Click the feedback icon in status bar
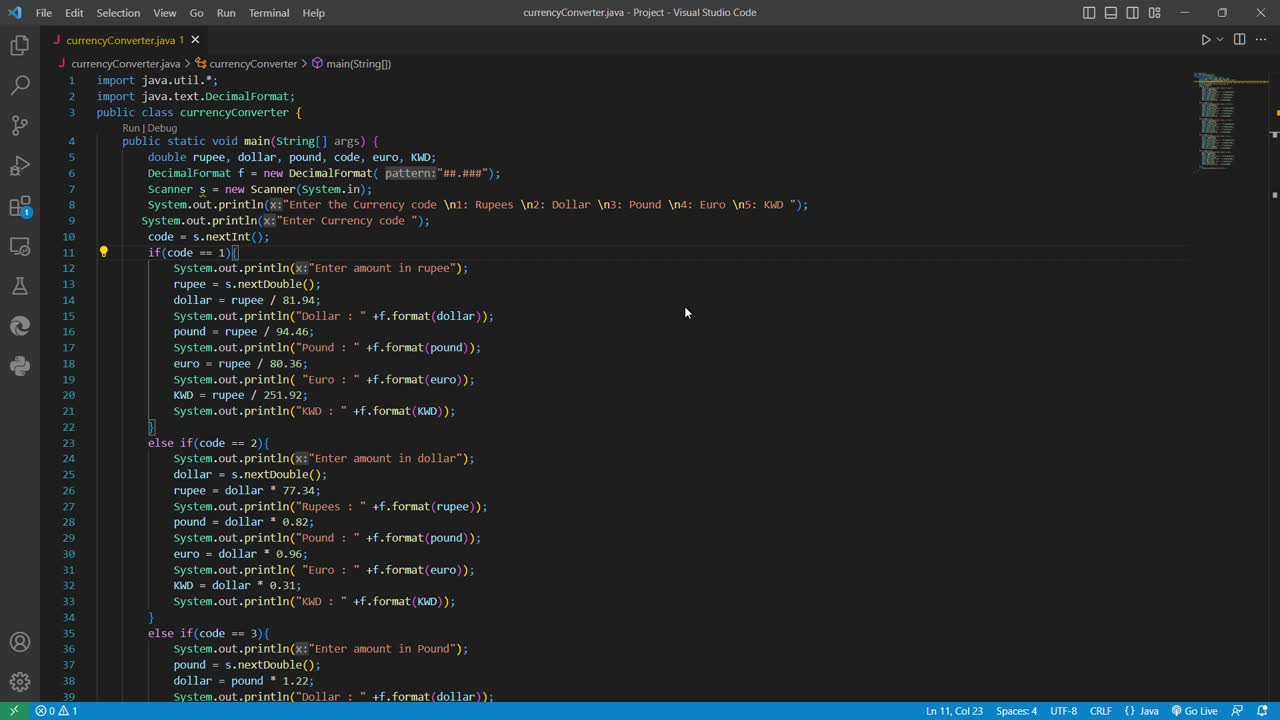The width and height of the screenshot is (1280, 720). [1237, 711]
